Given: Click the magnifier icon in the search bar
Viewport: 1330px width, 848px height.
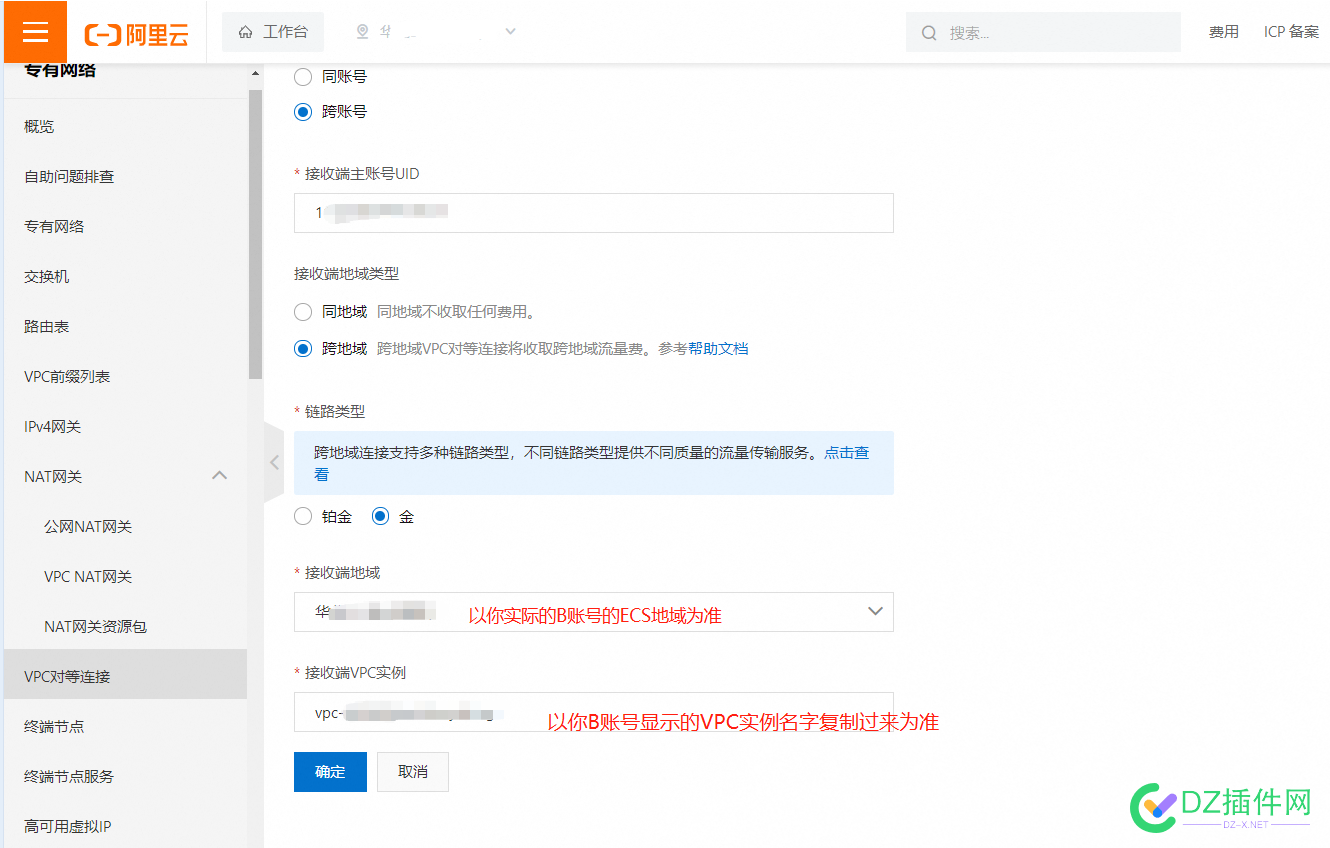Looking at the screenshot, I should [x=929, y=32].
